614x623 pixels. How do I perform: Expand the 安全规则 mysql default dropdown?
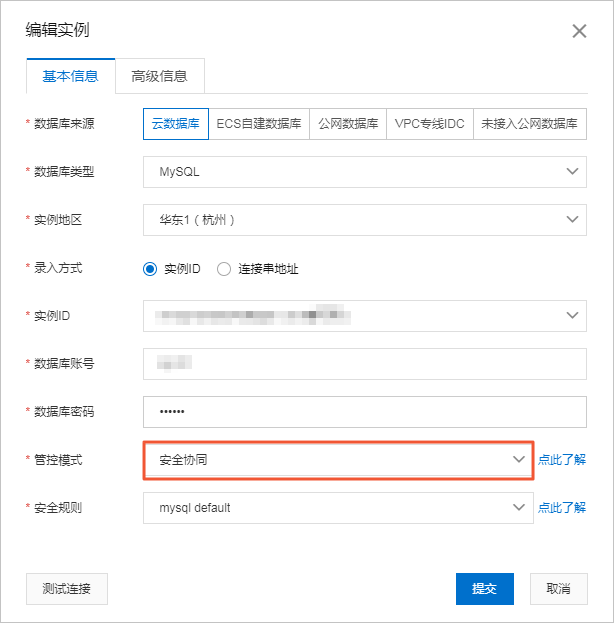338,508
